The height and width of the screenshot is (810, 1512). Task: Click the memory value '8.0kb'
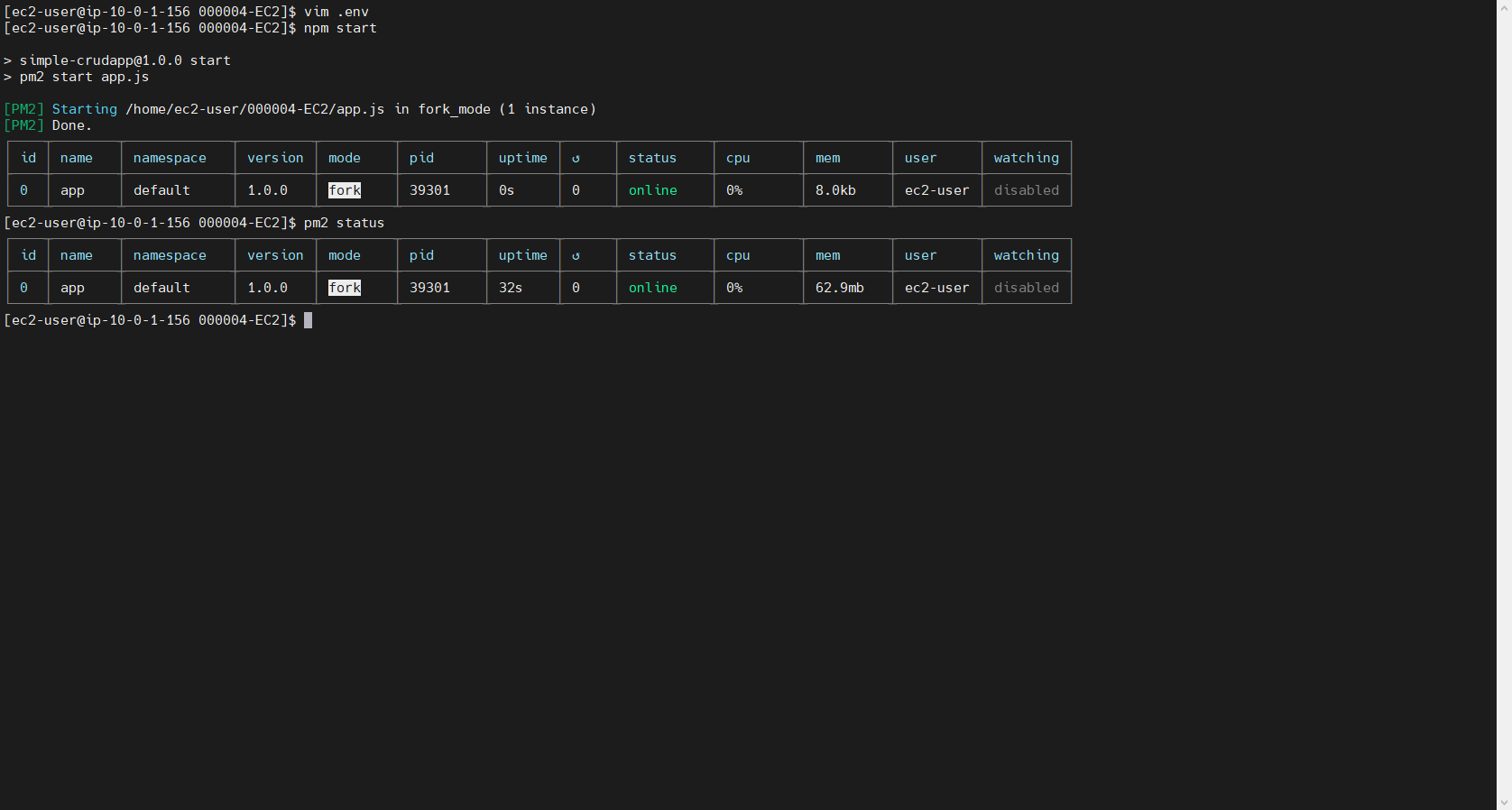pyautogui.click(x=835, y=190)
